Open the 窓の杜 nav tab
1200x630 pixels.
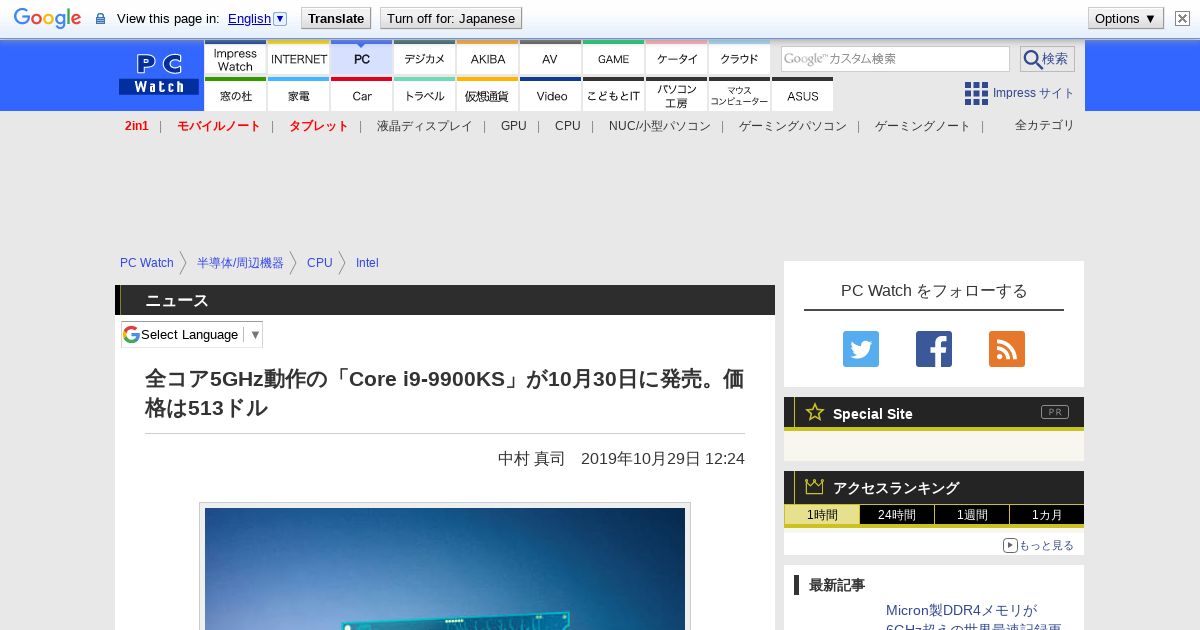tap(235, 95)
